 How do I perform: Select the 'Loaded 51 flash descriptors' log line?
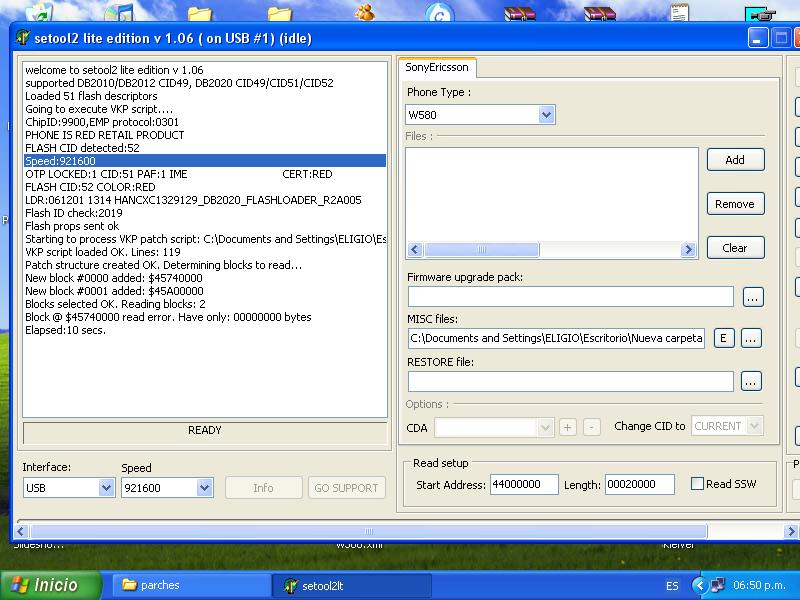pos(91,96)
